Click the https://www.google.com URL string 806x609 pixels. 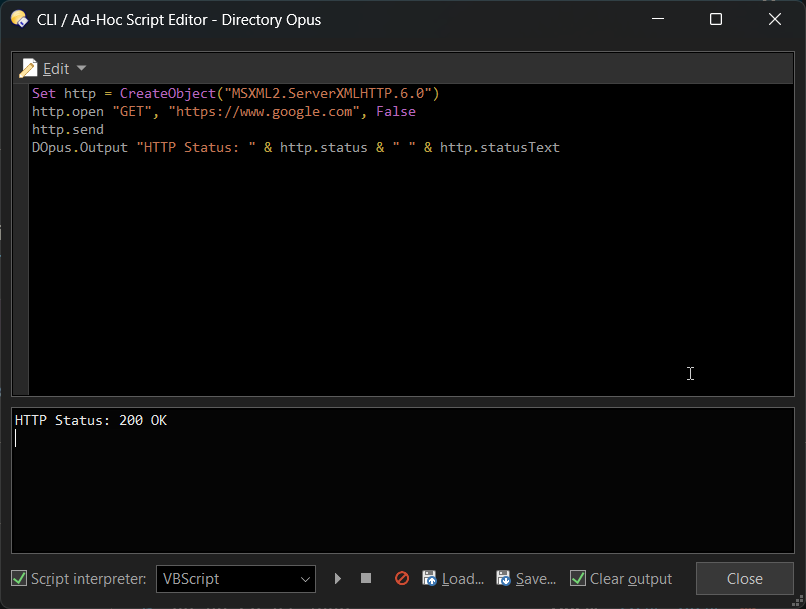pos(264,112)
